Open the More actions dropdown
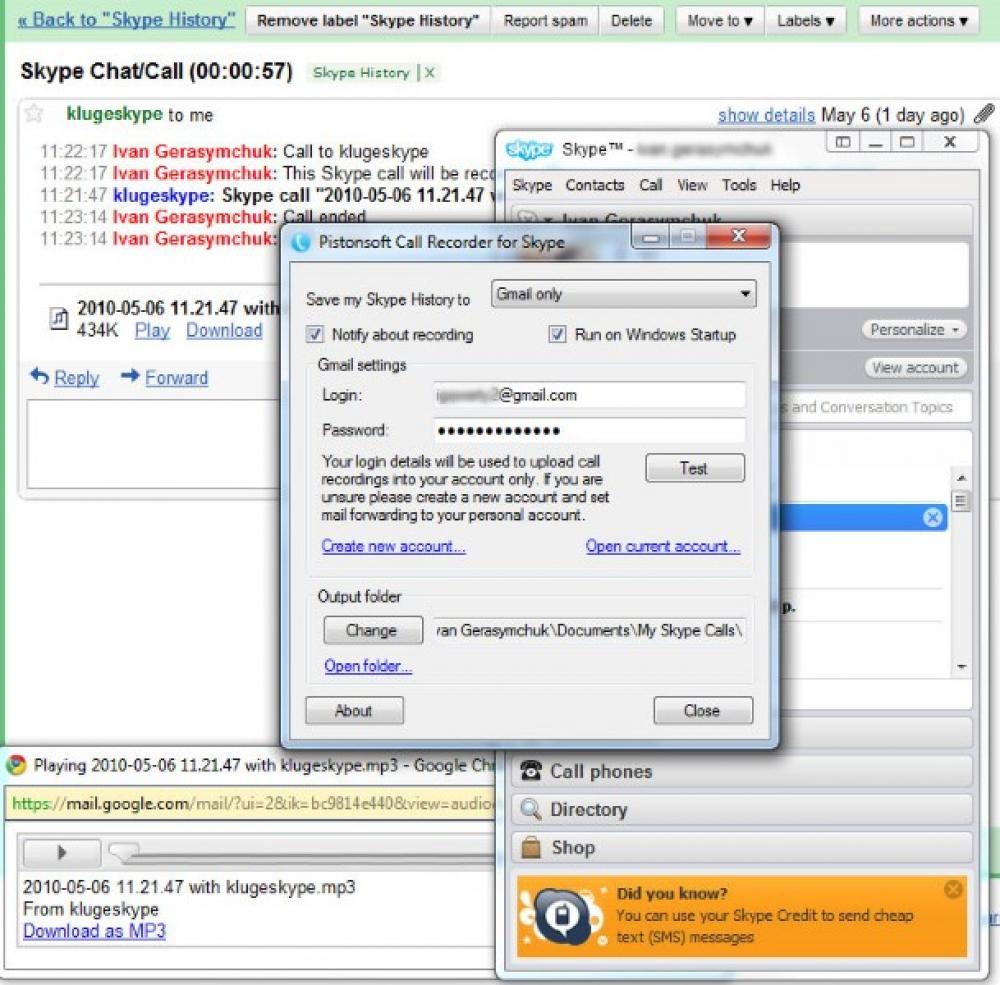The image size is (1000, 985). coord(916,20)
